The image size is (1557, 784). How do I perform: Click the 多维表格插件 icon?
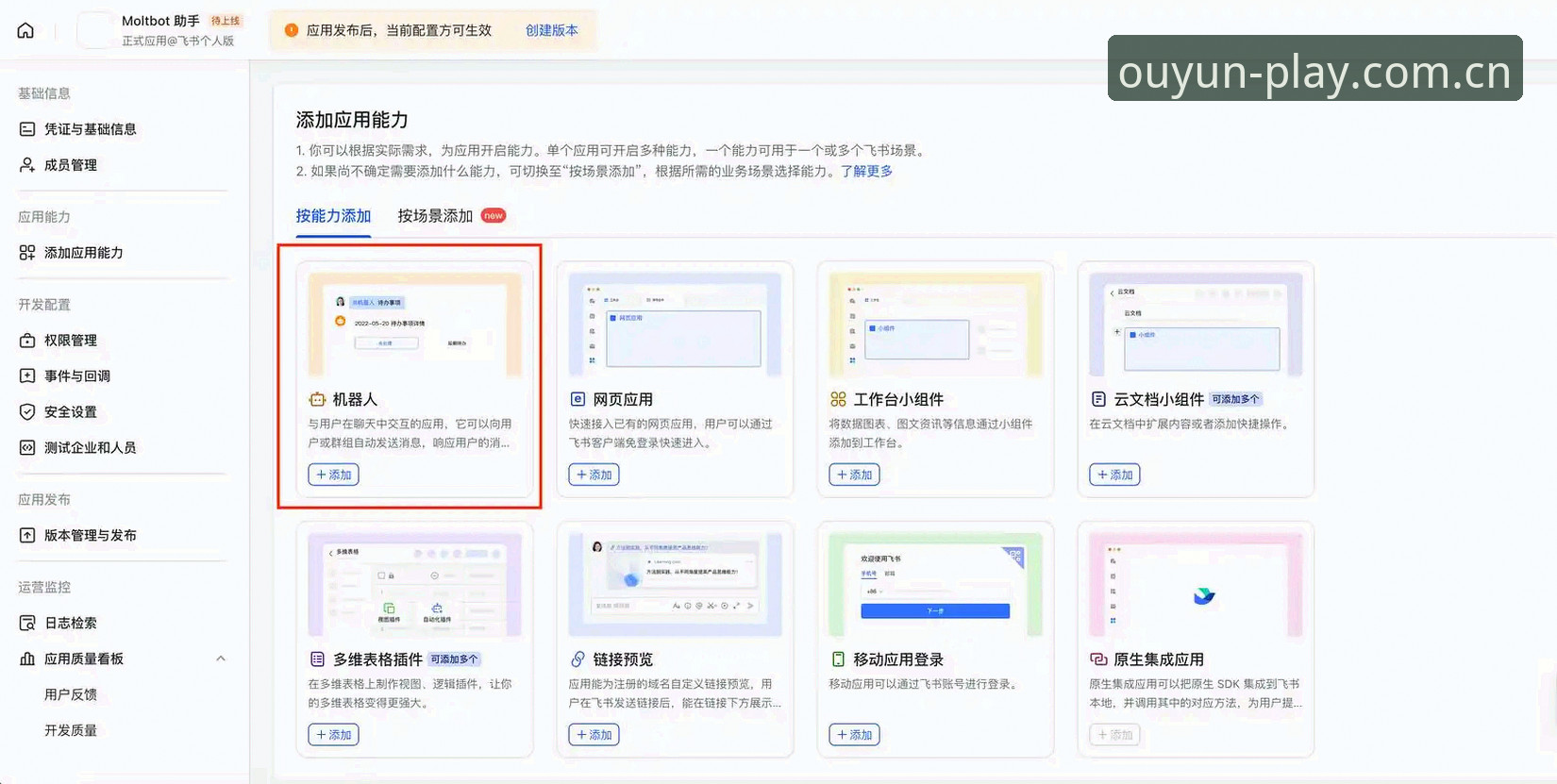317,659
